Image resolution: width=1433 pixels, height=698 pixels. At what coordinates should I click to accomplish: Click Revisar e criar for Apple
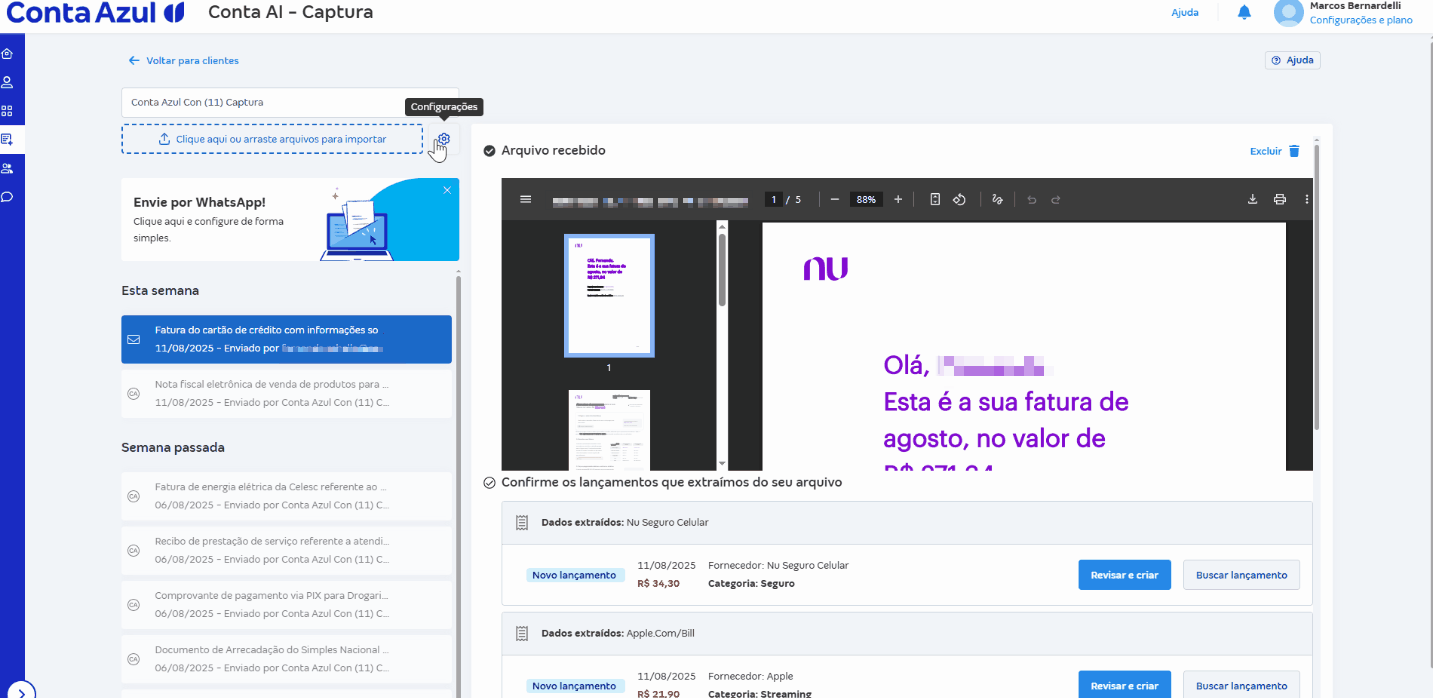[1124, 685]
